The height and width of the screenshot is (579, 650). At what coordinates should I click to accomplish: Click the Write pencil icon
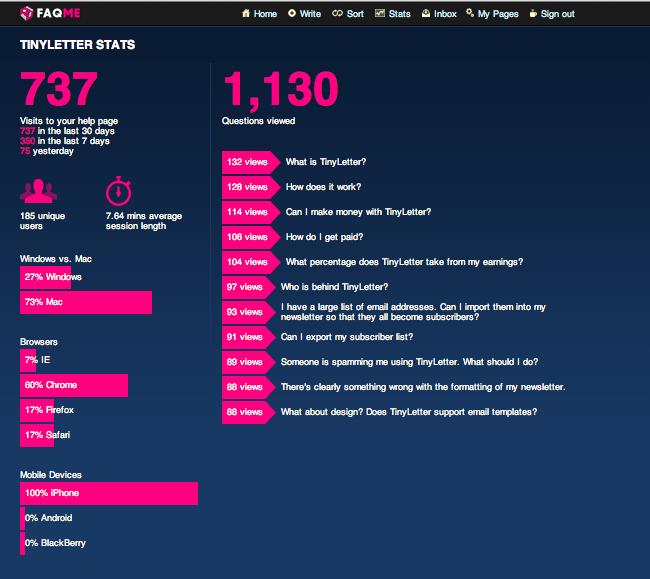point(292,13)
